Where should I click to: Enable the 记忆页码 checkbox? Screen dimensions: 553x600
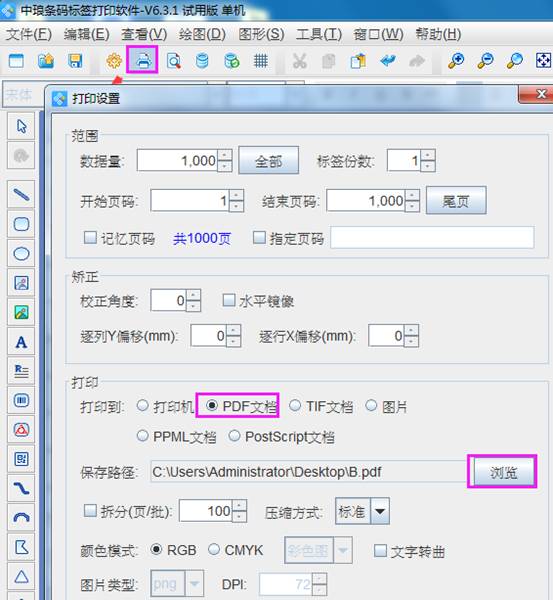[90, 237]
